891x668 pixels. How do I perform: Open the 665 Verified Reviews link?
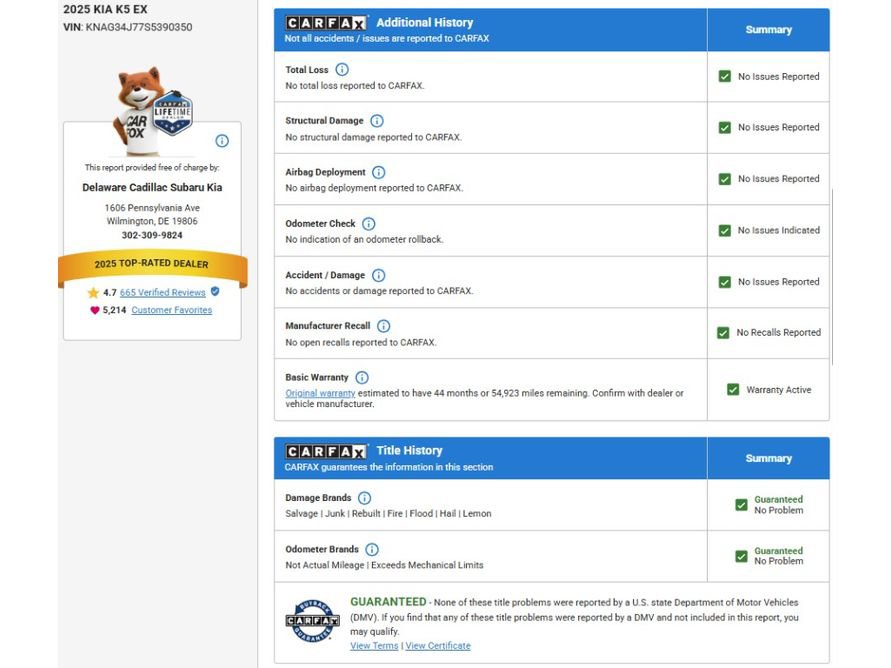163,293
